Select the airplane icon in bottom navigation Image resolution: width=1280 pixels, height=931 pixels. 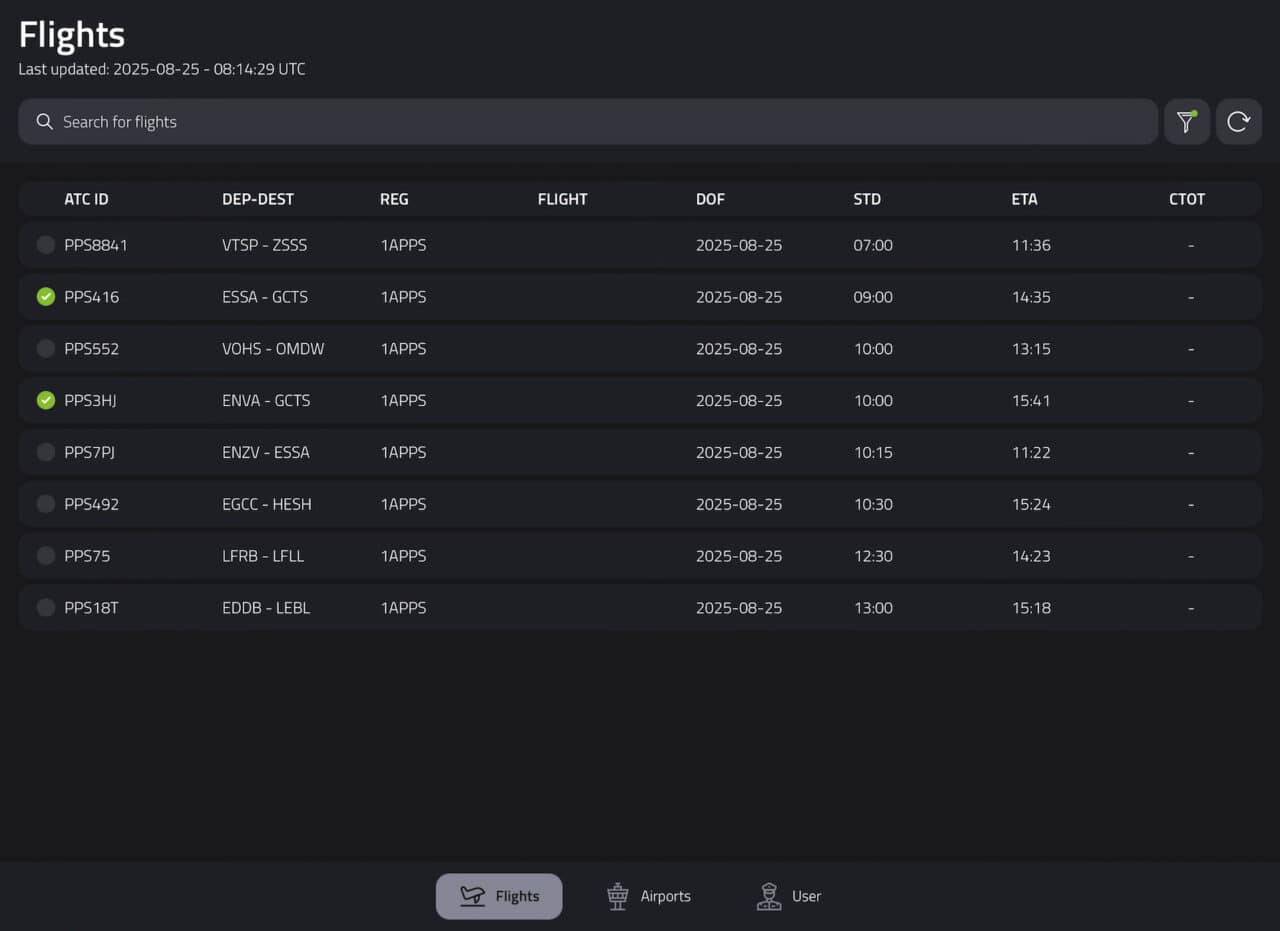470,895
